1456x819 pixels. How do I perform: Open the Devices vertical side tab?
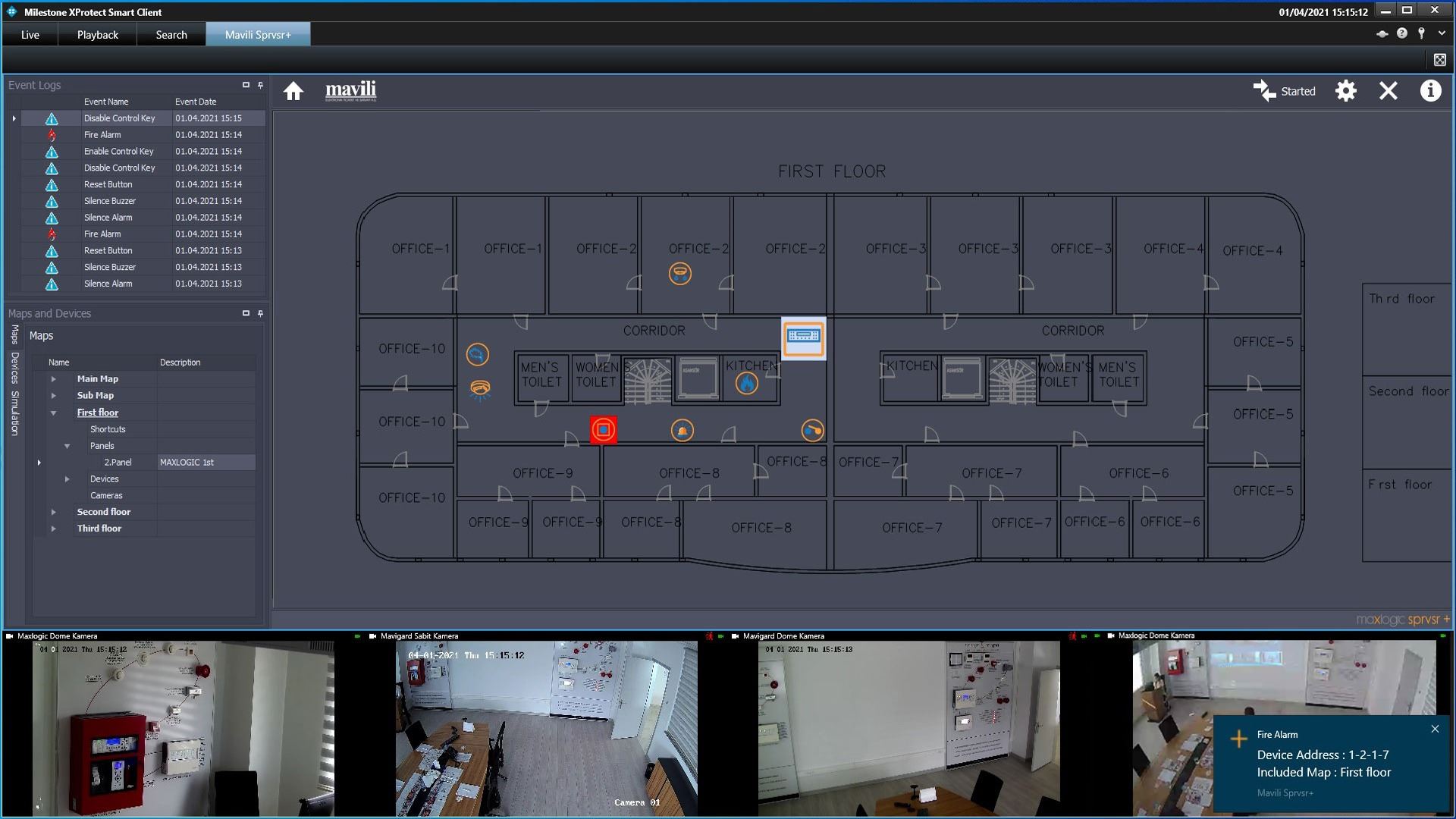(x=14, y=368)
